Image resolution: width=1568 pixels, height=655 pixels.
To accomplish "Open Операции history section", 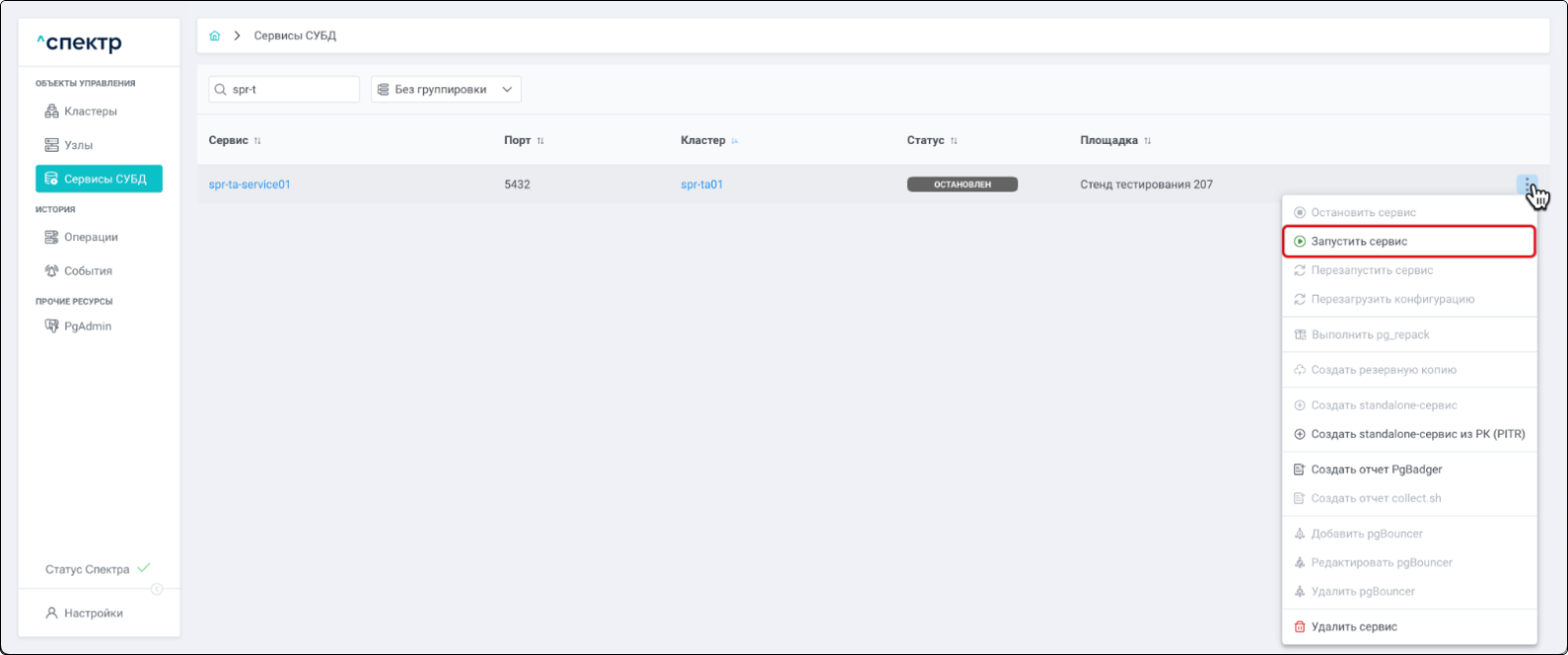I will [x=90, y=237].
